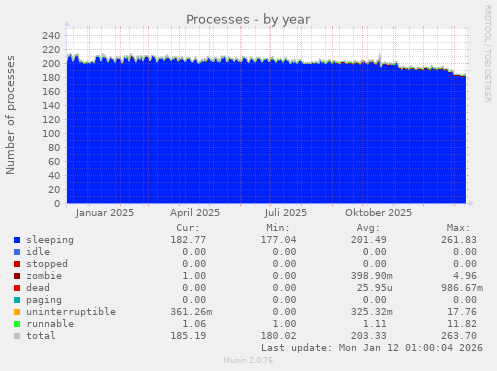Screen dimensions: 497x371
Task: Click the 0 y-axis tick label
Action: click(x=57, y=203)
